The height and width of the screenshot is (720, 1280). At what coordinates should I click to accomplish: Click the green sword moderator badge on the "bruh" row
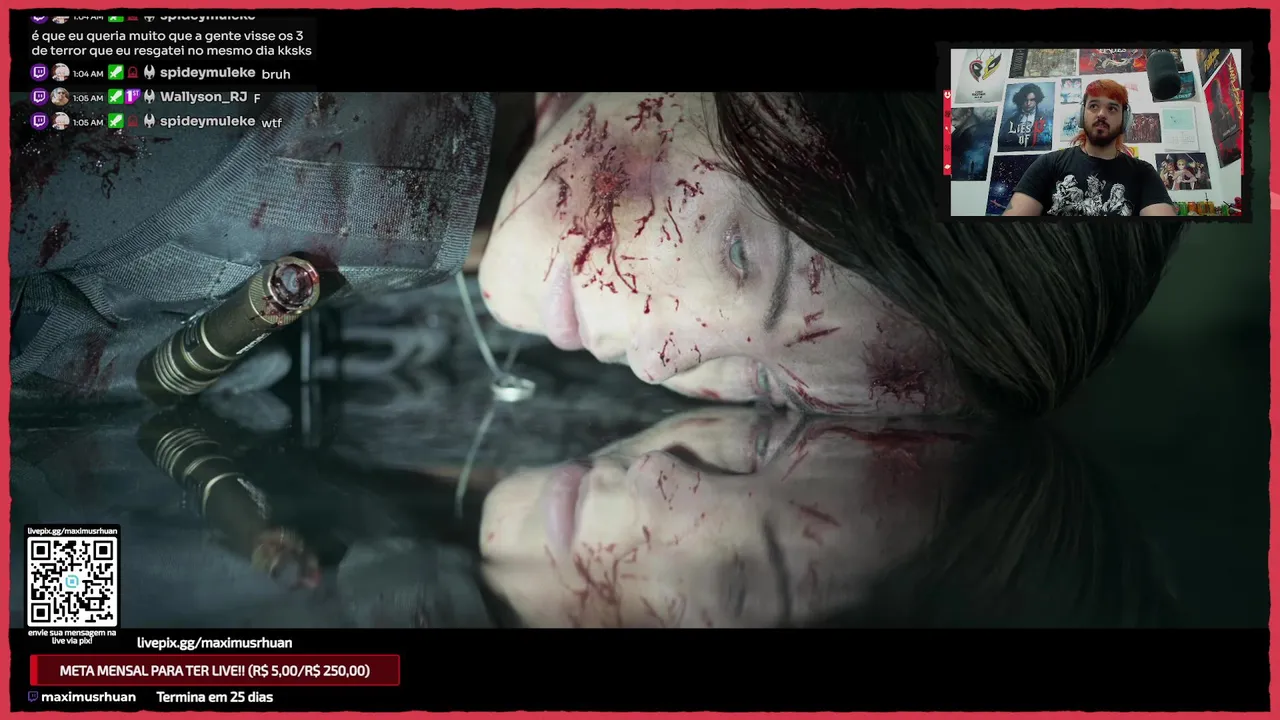[x=116, y=73]
